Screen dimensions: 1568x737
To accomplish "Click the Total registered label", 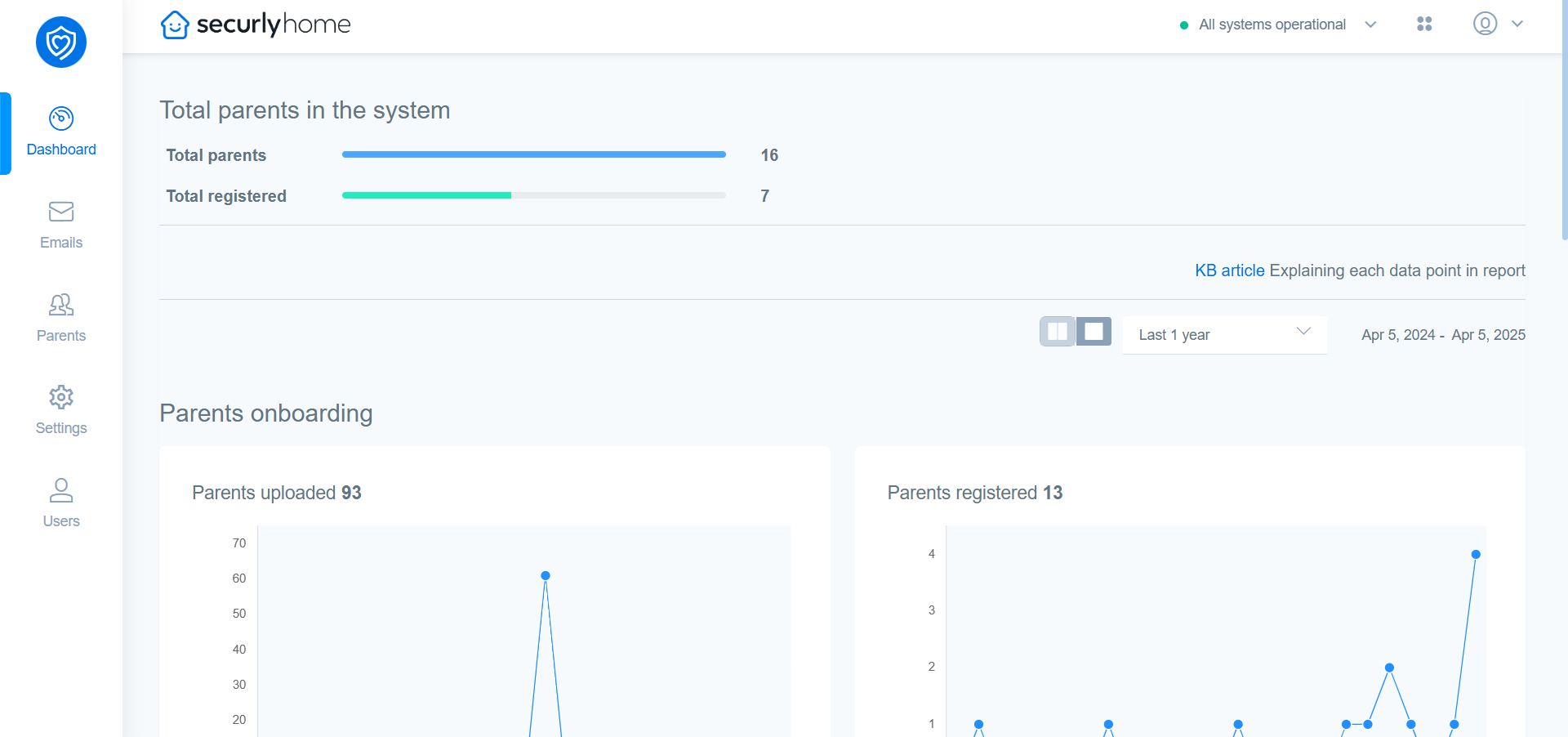I will tap(226, 196).
